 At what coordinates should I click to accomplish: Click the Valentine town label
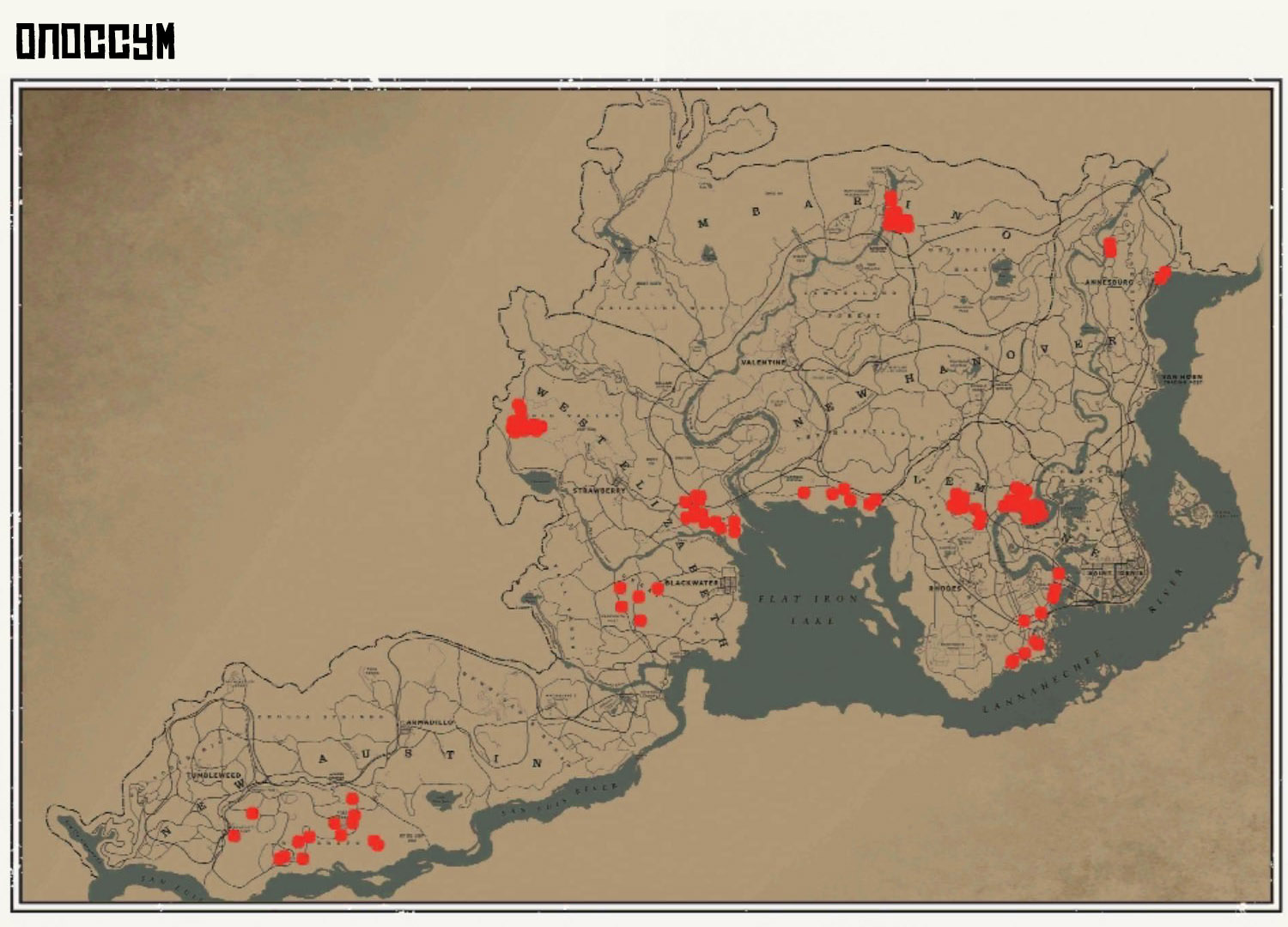pos(762,363)
